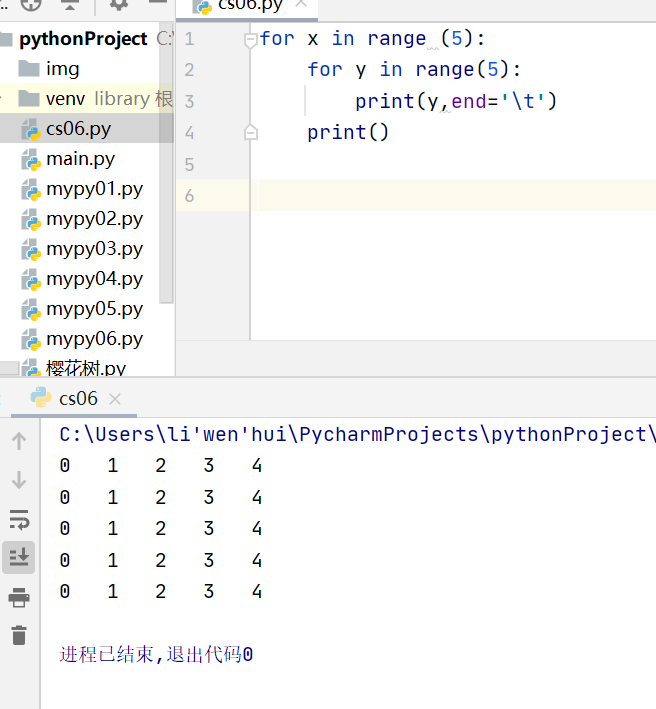Screen dimensions: 656x709
Task: Select the pythonProject root folder
Action: [x=84, y=39]
